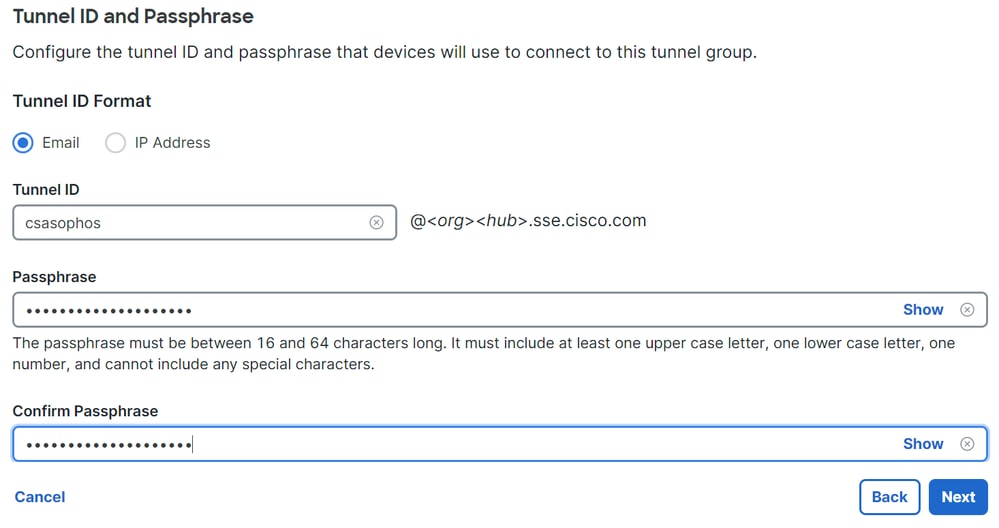Go Back to the previous step
Image resolution: width=999 pixels, height=528 pixels.
[x=889, y=497]
